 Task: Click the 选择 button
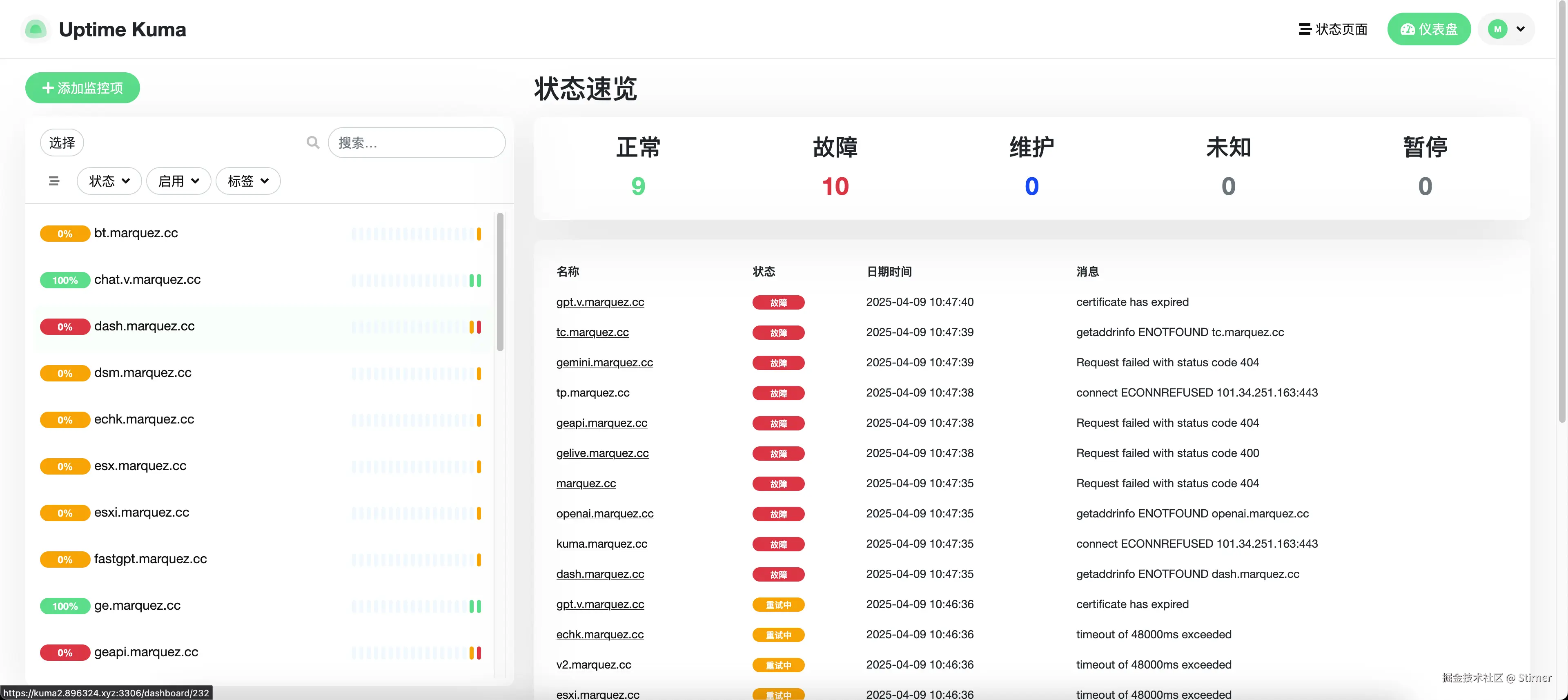(x=62, y=142)
